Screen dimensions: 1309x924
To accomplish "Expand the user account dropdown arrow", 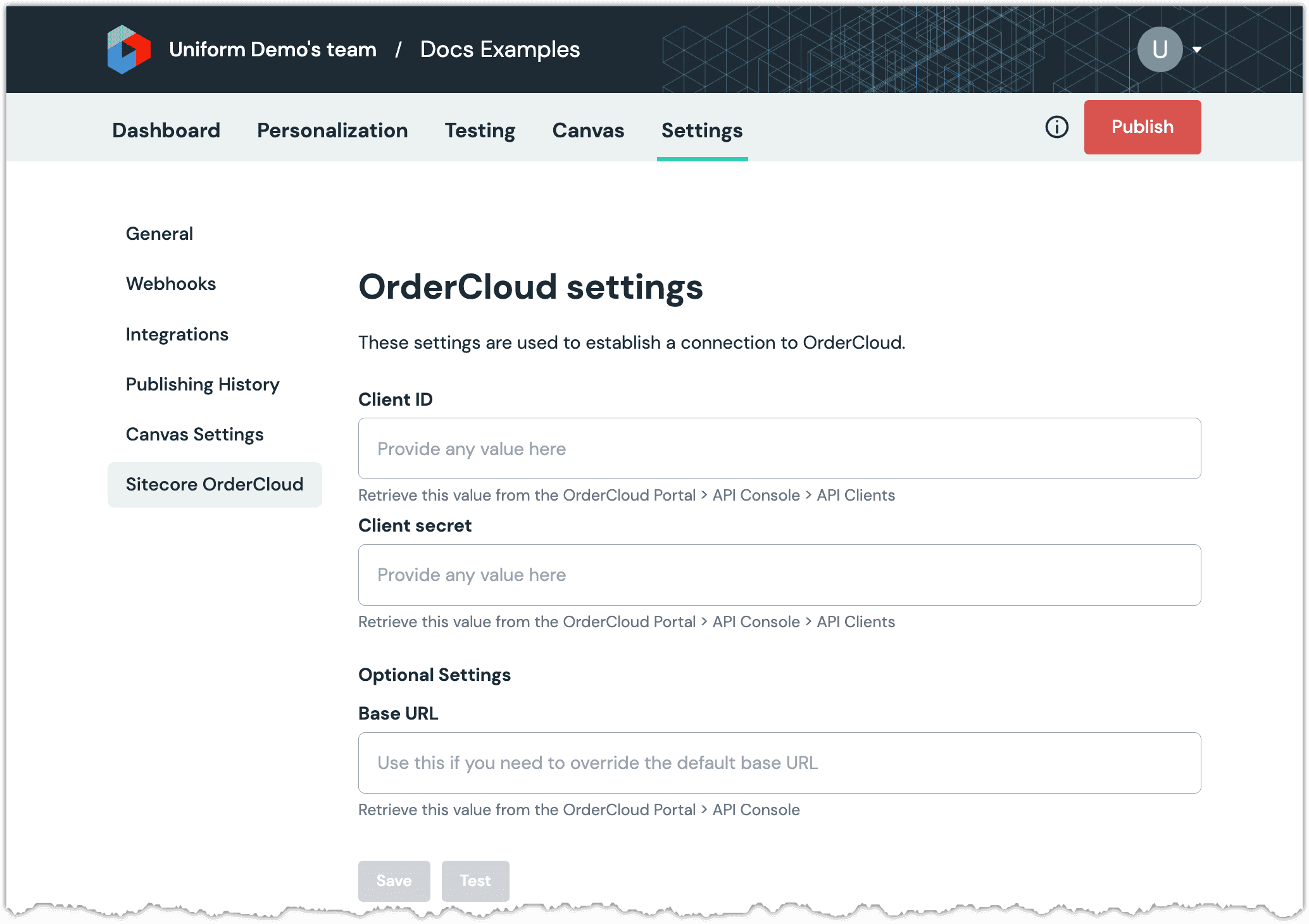I will pos(1197,50).
